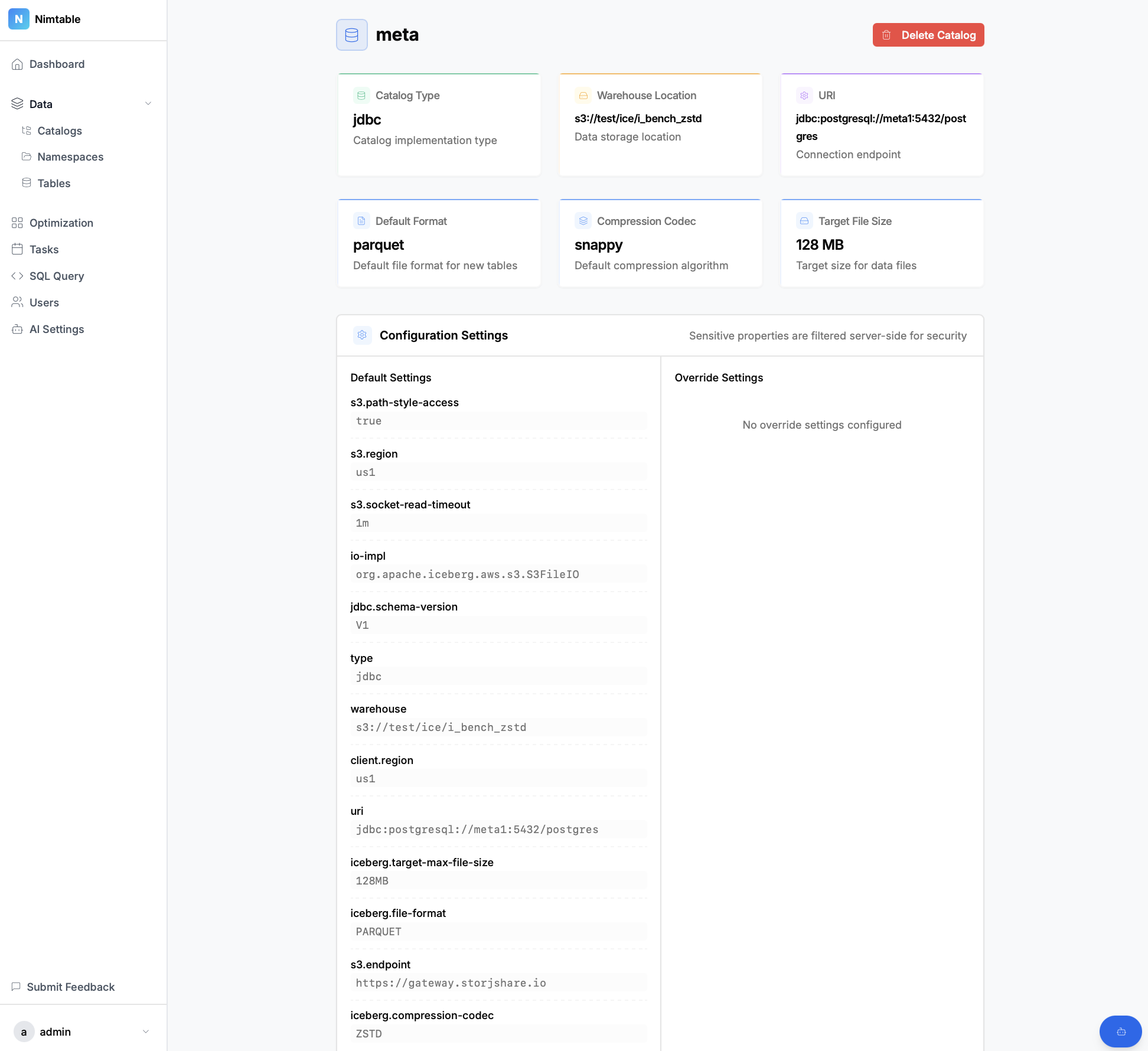This screenshot has width=1148, height=1051.
Task: Open the SQL Query page
Action: [x=57, y=276]
